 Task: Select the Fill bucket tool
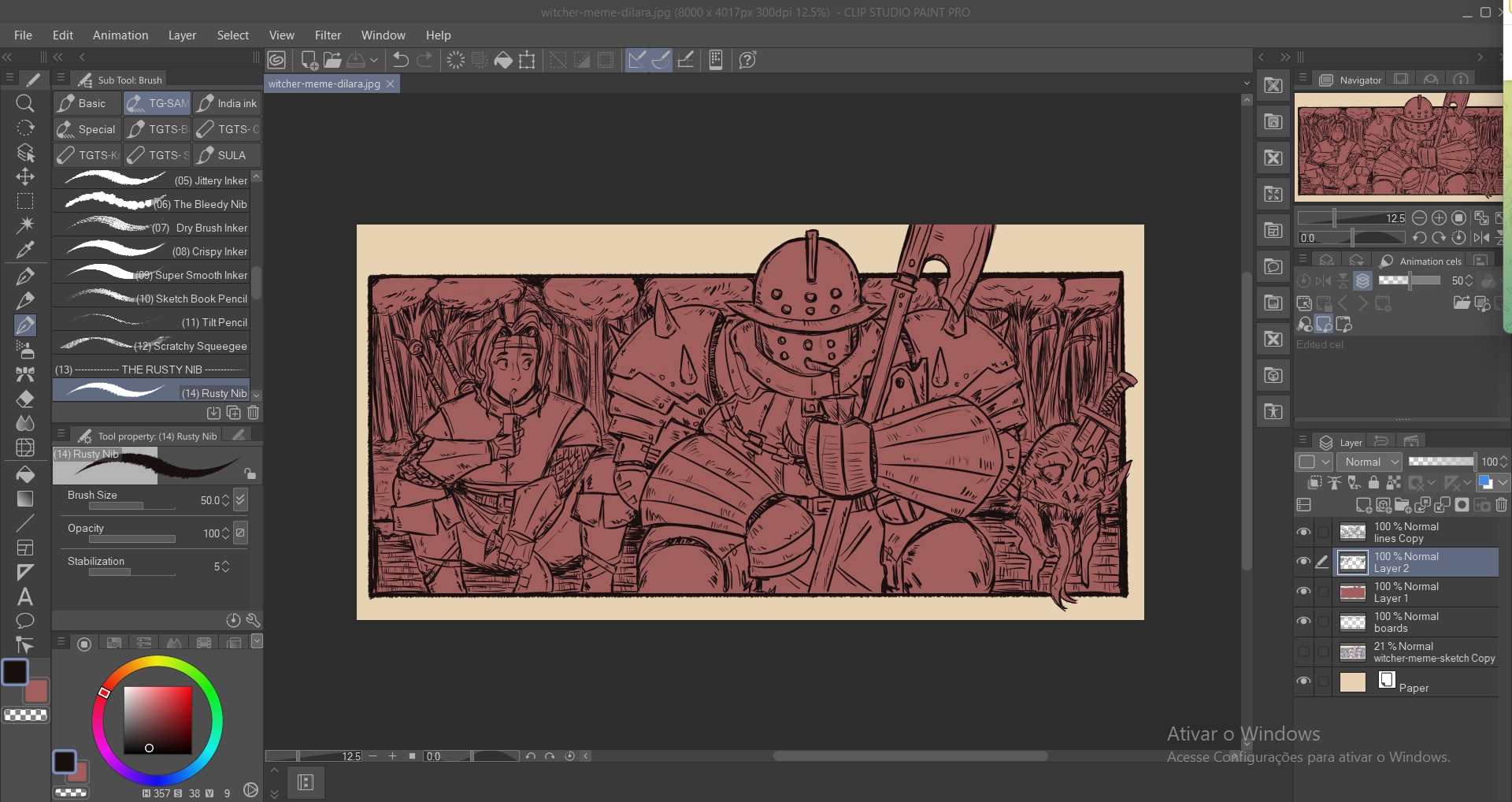point(25,473)
